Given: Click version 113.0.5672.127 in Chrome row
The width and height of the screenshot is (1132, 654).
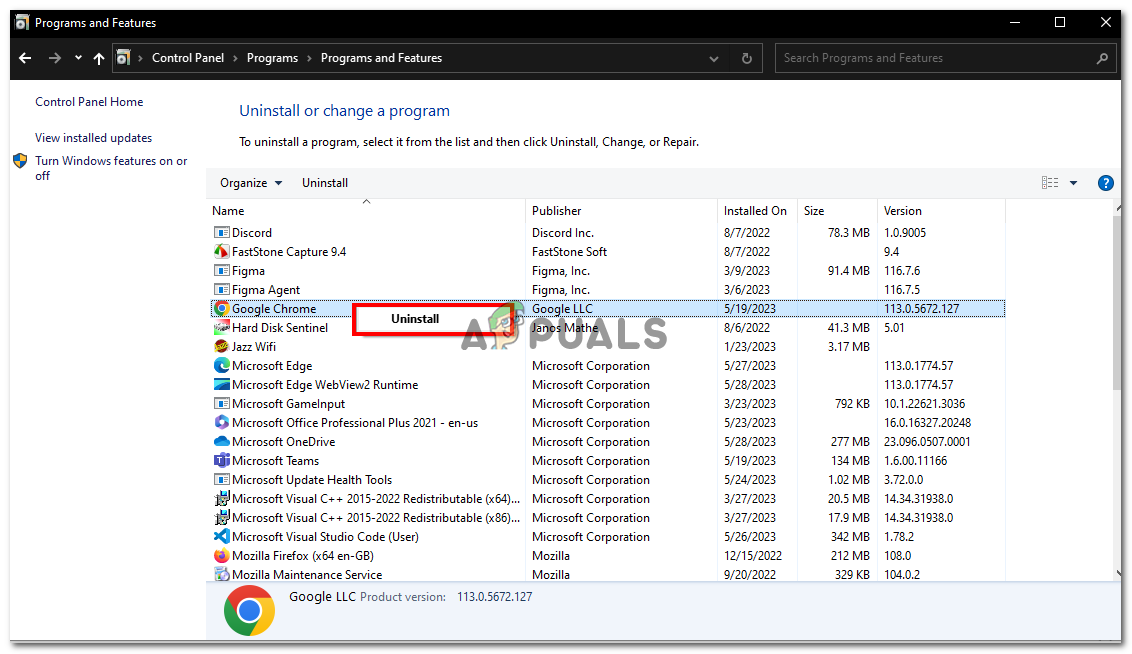Looking at the screenshot, I should [921, 308].
